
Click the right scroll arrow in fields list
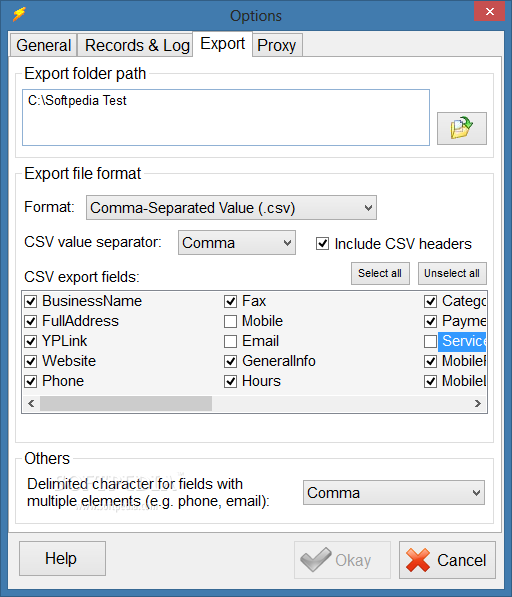click(477, 403)
